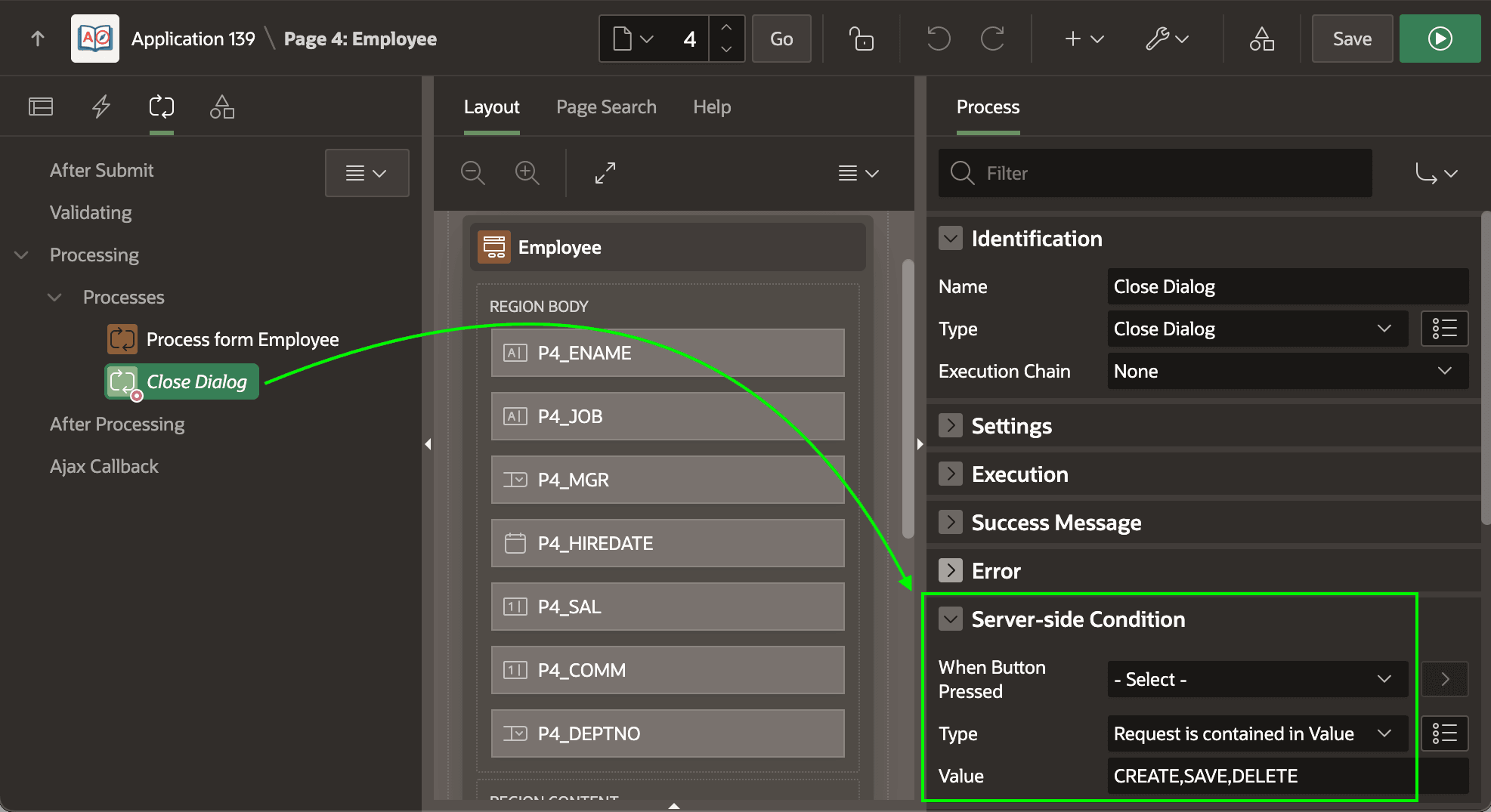
Task: Select Validating tree node
Action: 91,212
